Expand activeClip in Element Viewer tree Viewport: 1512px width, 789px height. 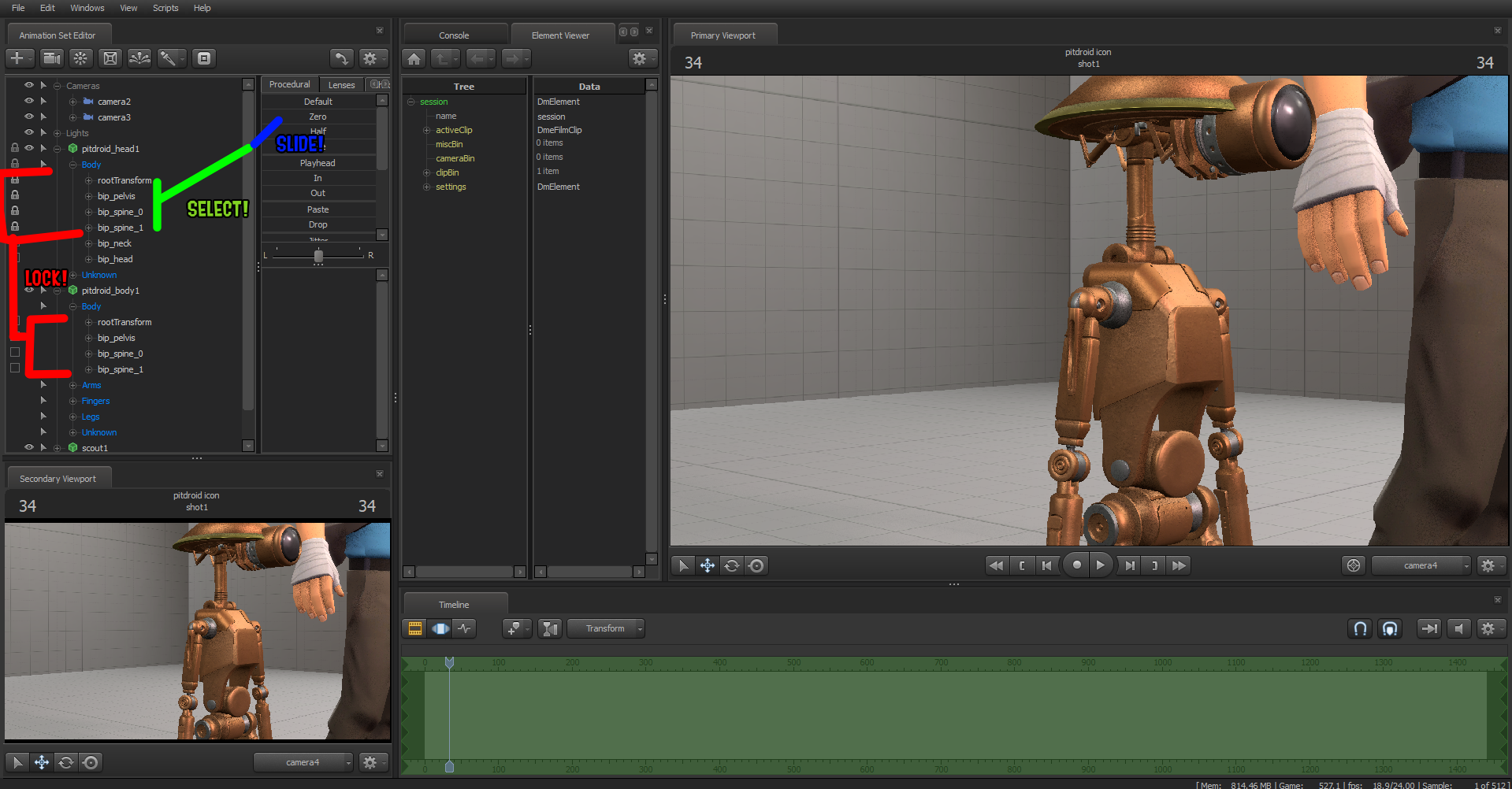(x=427, y=130)
